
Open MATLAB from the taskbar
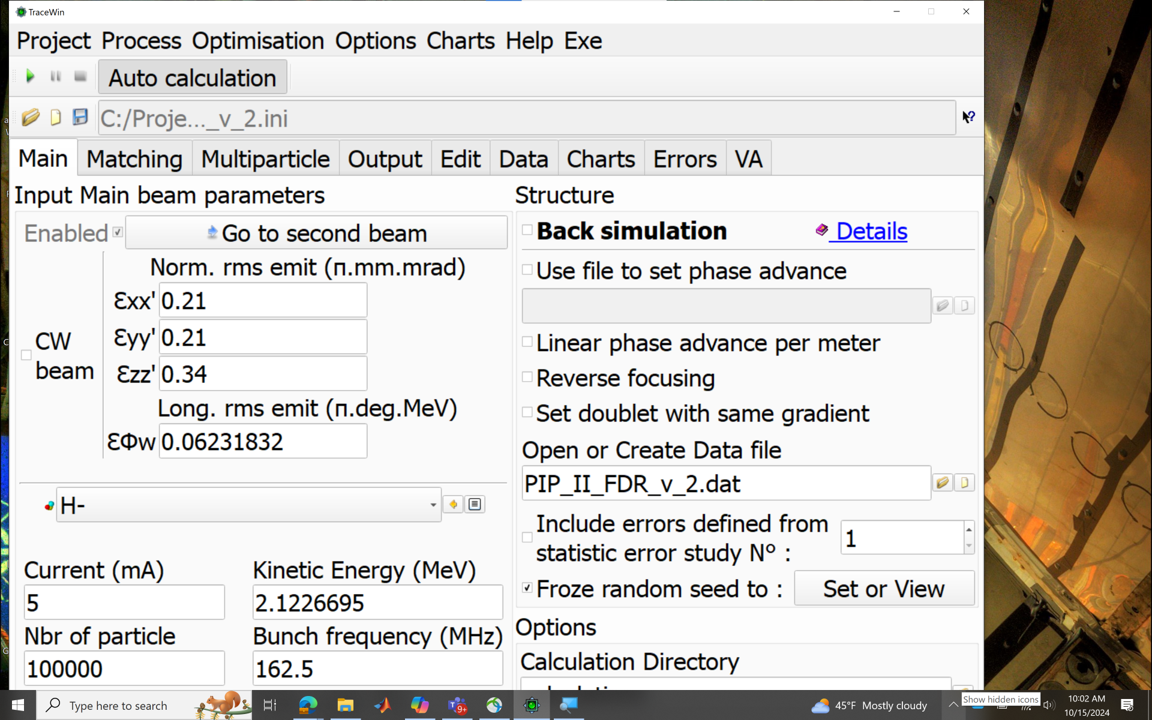tap(383, 705)
